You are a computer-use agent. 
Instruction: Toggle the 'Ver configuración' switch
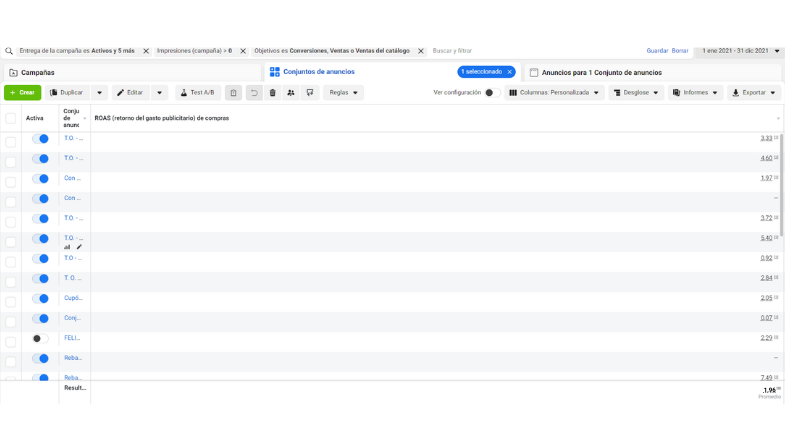click(491, 93)
